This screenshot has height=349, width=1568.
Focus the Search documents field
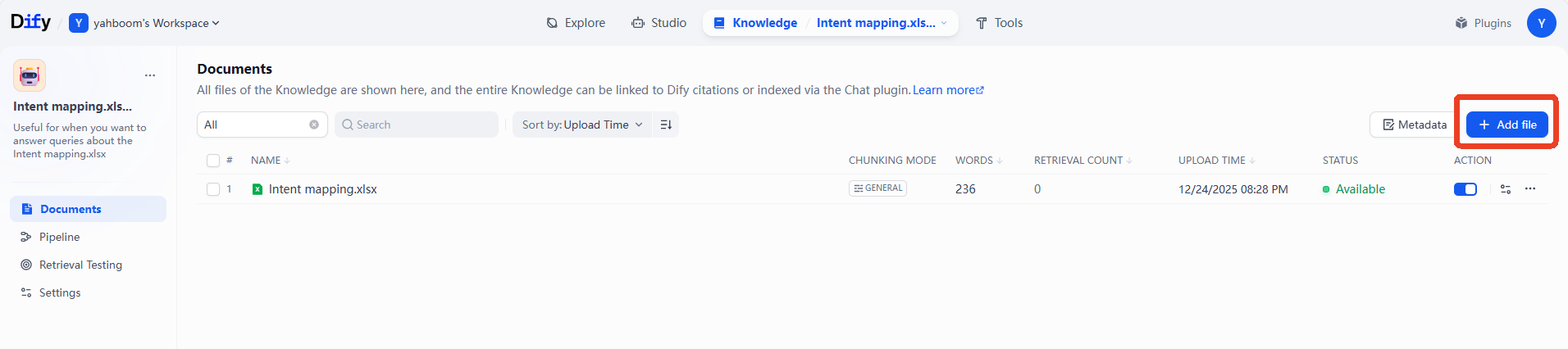point(417,125)
